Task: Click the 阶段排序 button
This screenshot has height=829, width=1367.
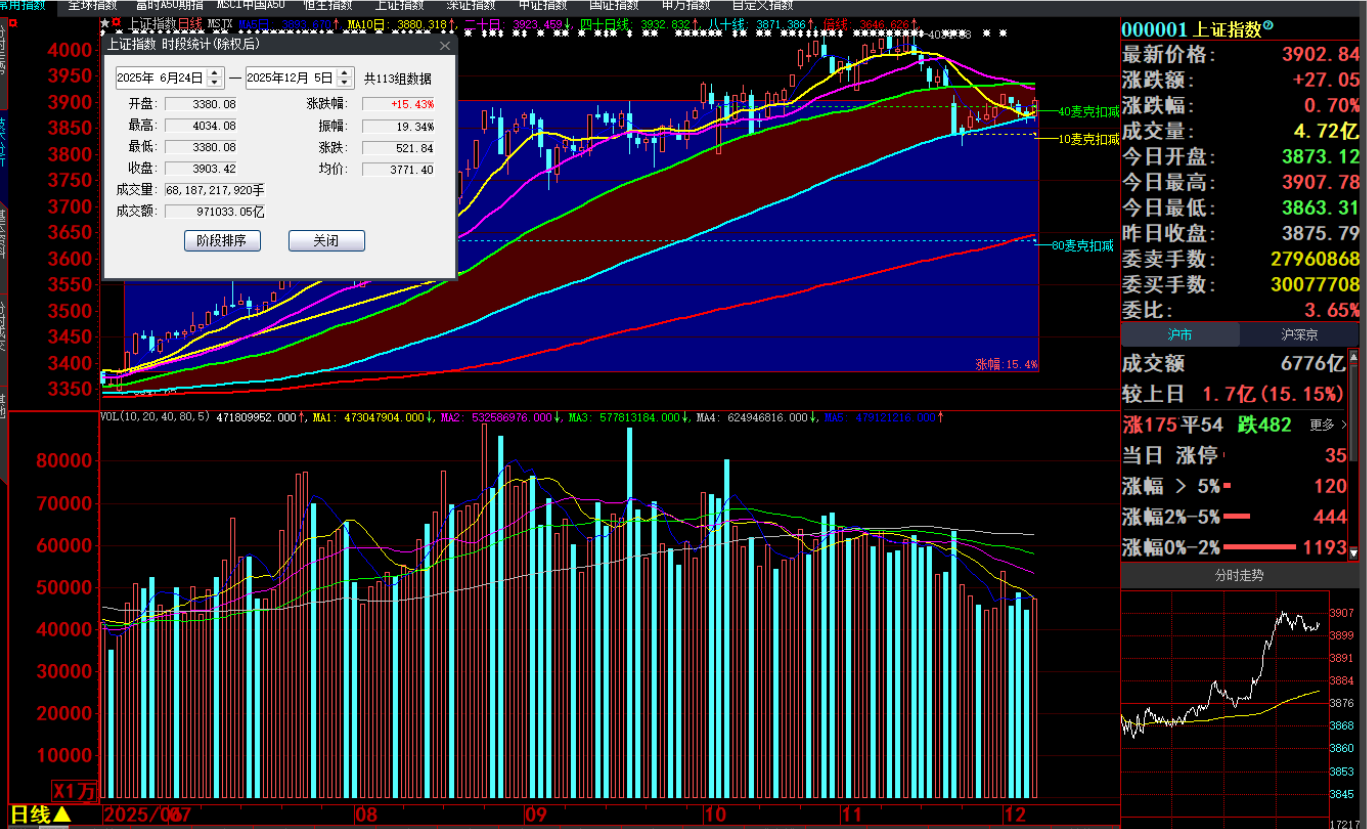Action: point(222,241)
